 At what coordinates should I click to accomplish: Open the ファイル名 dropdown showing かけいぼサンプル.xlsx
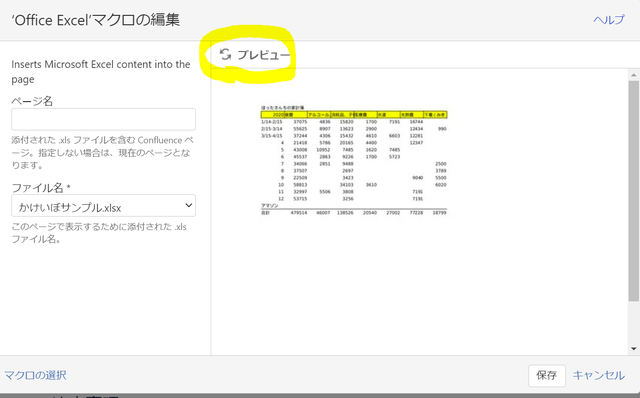click(x=103, y=205)
